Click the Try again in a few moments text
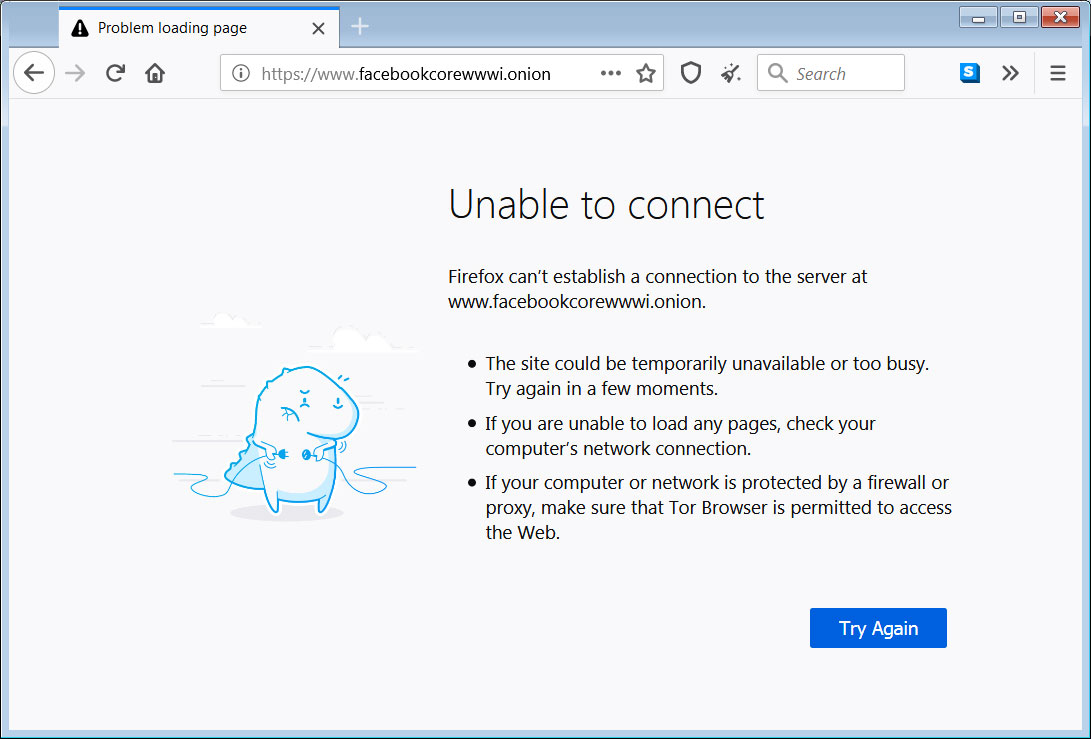The height and width of the screenshot is (739, 1091). [x=601, y=388]
